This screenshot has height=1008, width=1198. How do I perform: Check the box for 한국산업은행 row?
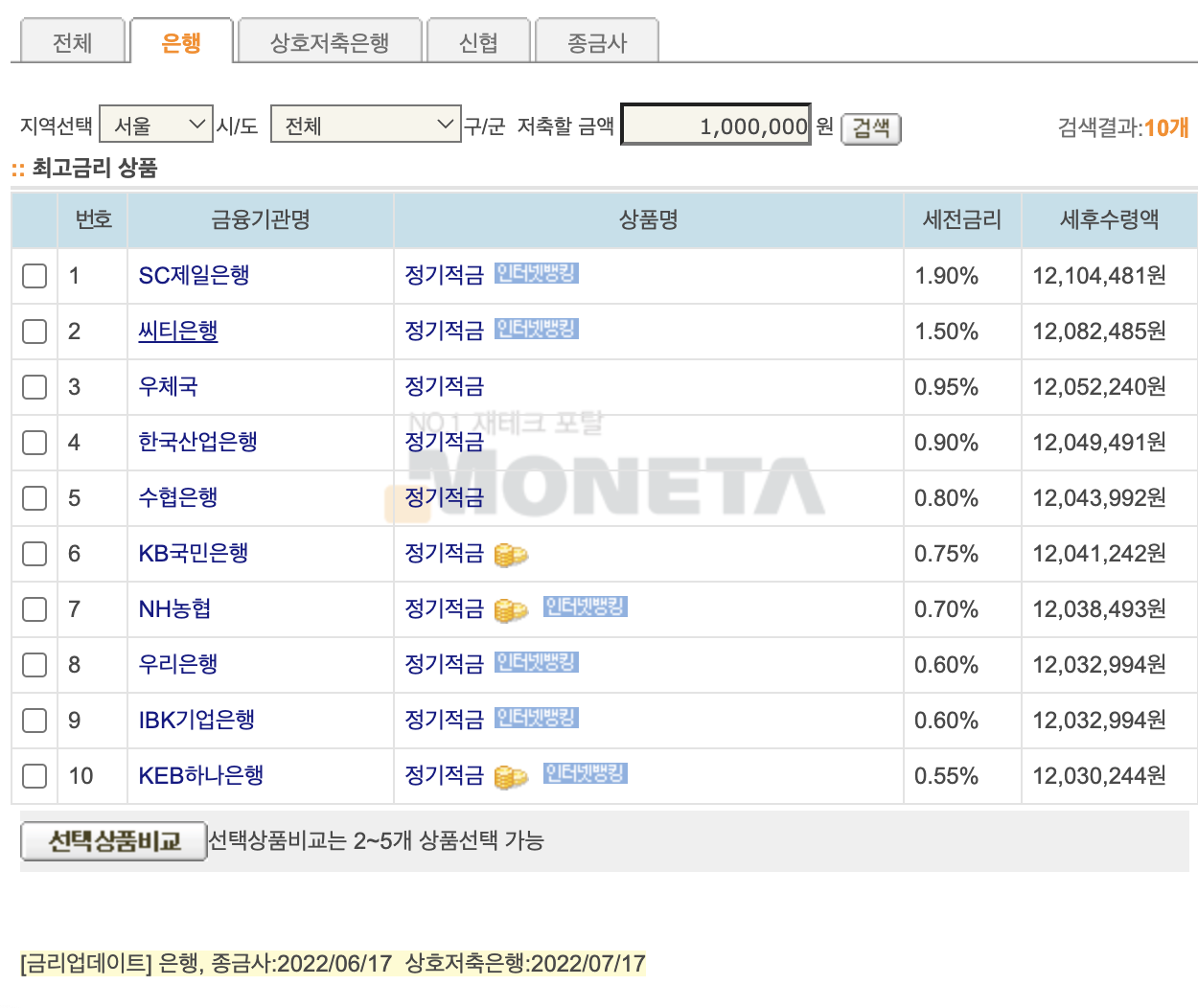pos(35,443)
